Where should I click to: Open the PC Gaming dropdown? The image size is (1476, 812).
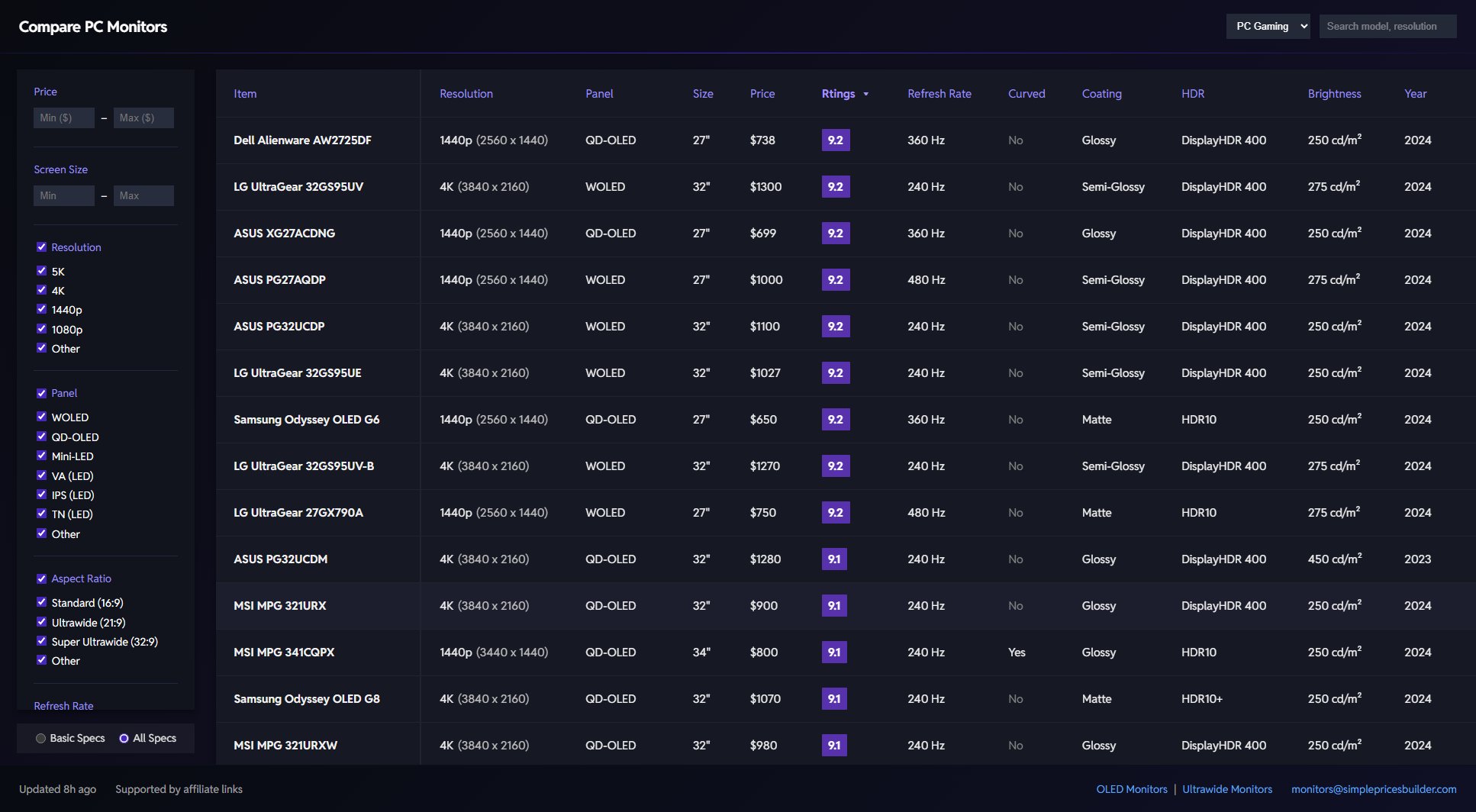tap(1268, 27)
